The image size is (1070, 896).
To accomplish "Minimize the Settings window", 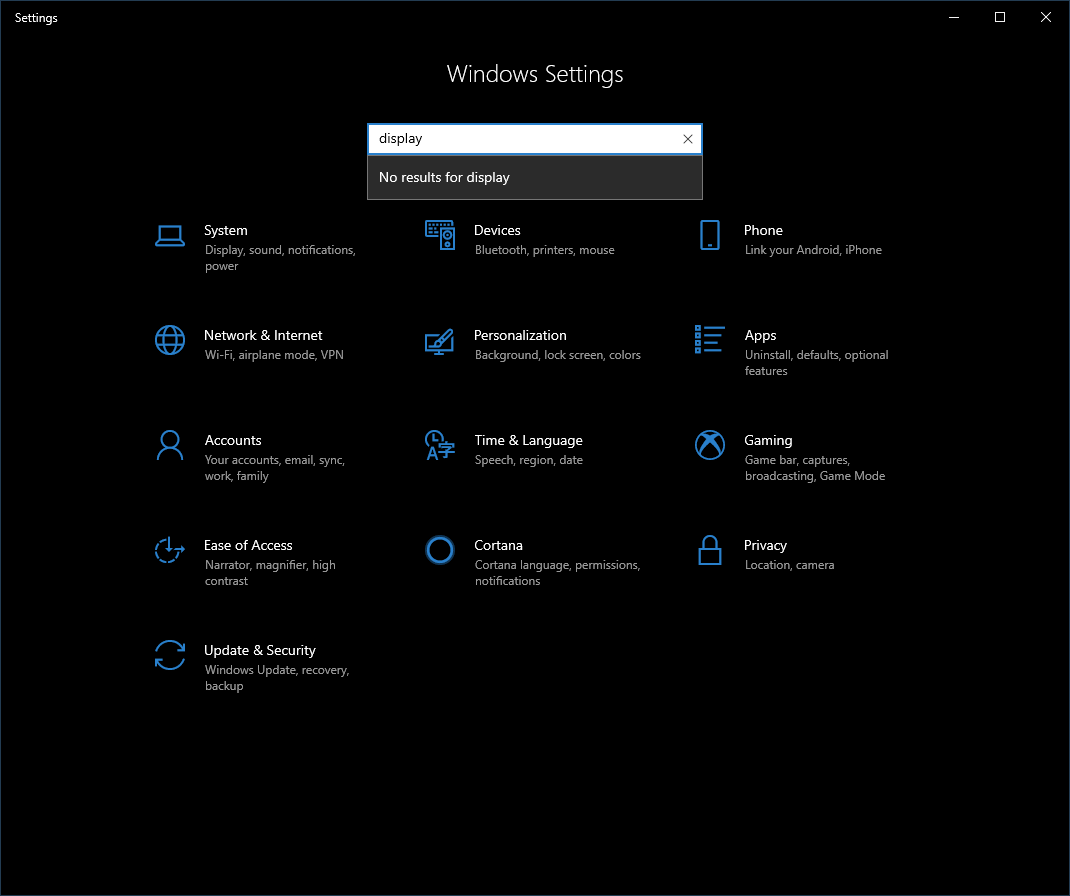I will point(954,18).
